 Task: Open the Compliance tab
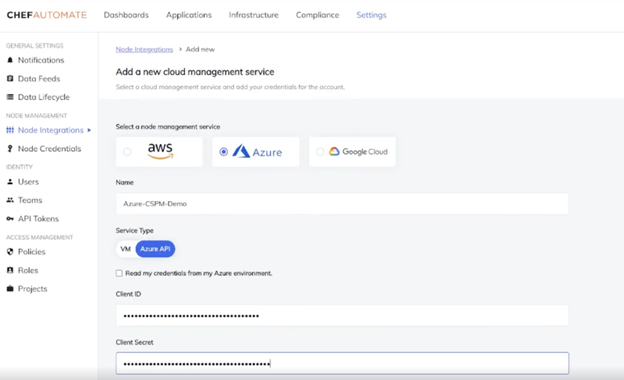[x=317, y=15]
